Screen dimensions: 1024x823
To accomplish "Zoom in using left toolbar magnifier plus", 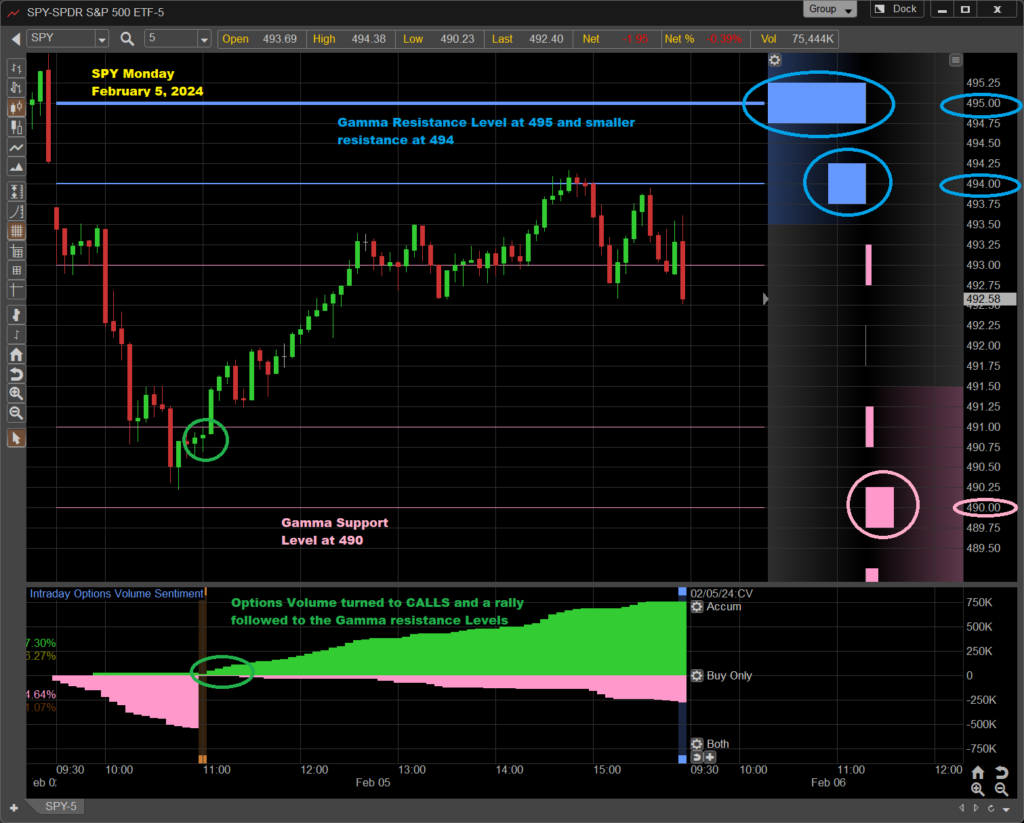I will click(x=16, y=394).
